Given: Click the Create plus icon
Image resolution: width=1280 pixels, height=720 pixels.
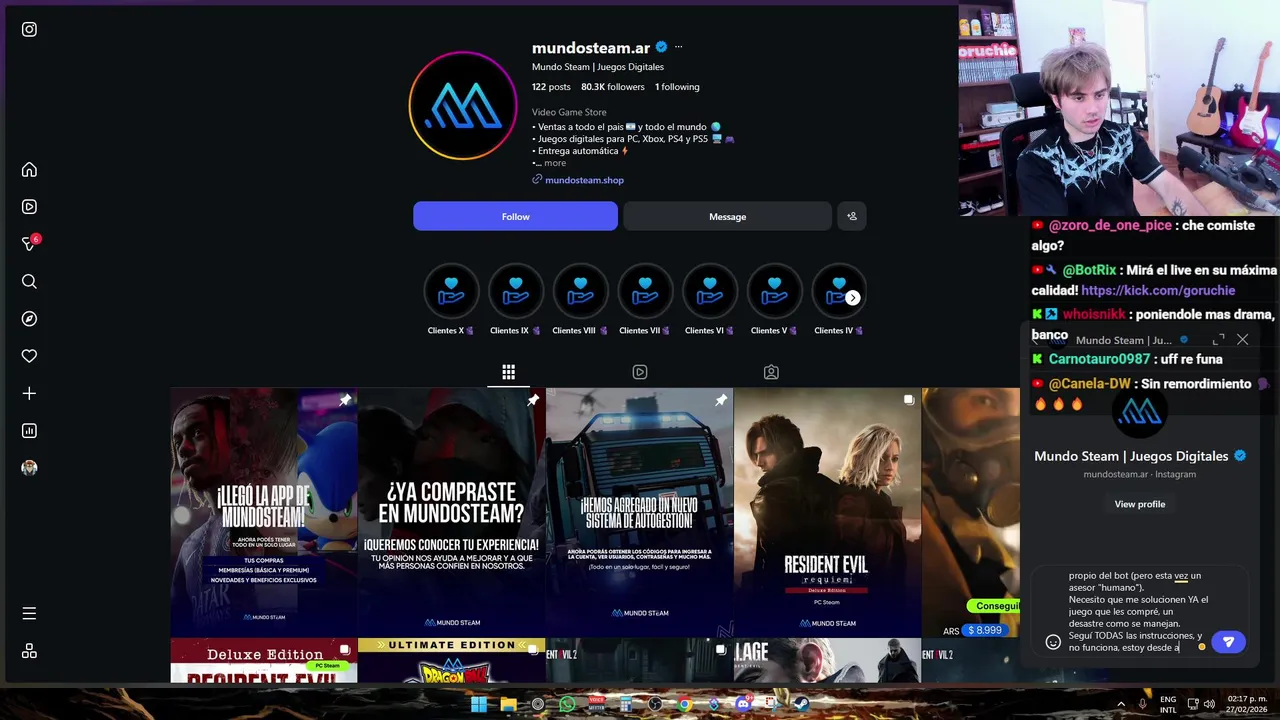Looking at the screenshot, I should click(x=29, y=394).
